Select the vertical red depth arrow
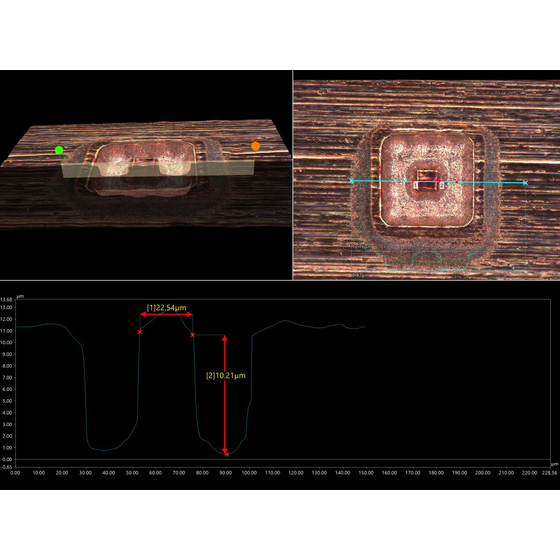 tap(225, 395)
